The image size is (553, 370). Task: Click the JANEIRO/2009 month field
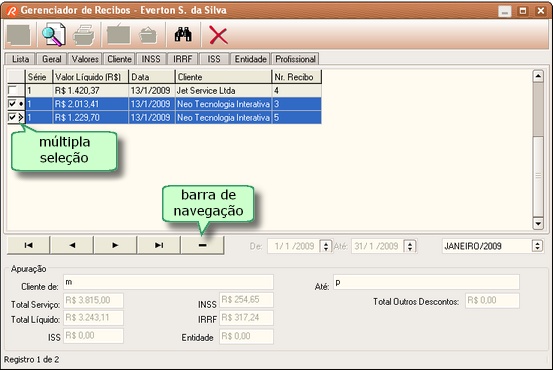487,246
